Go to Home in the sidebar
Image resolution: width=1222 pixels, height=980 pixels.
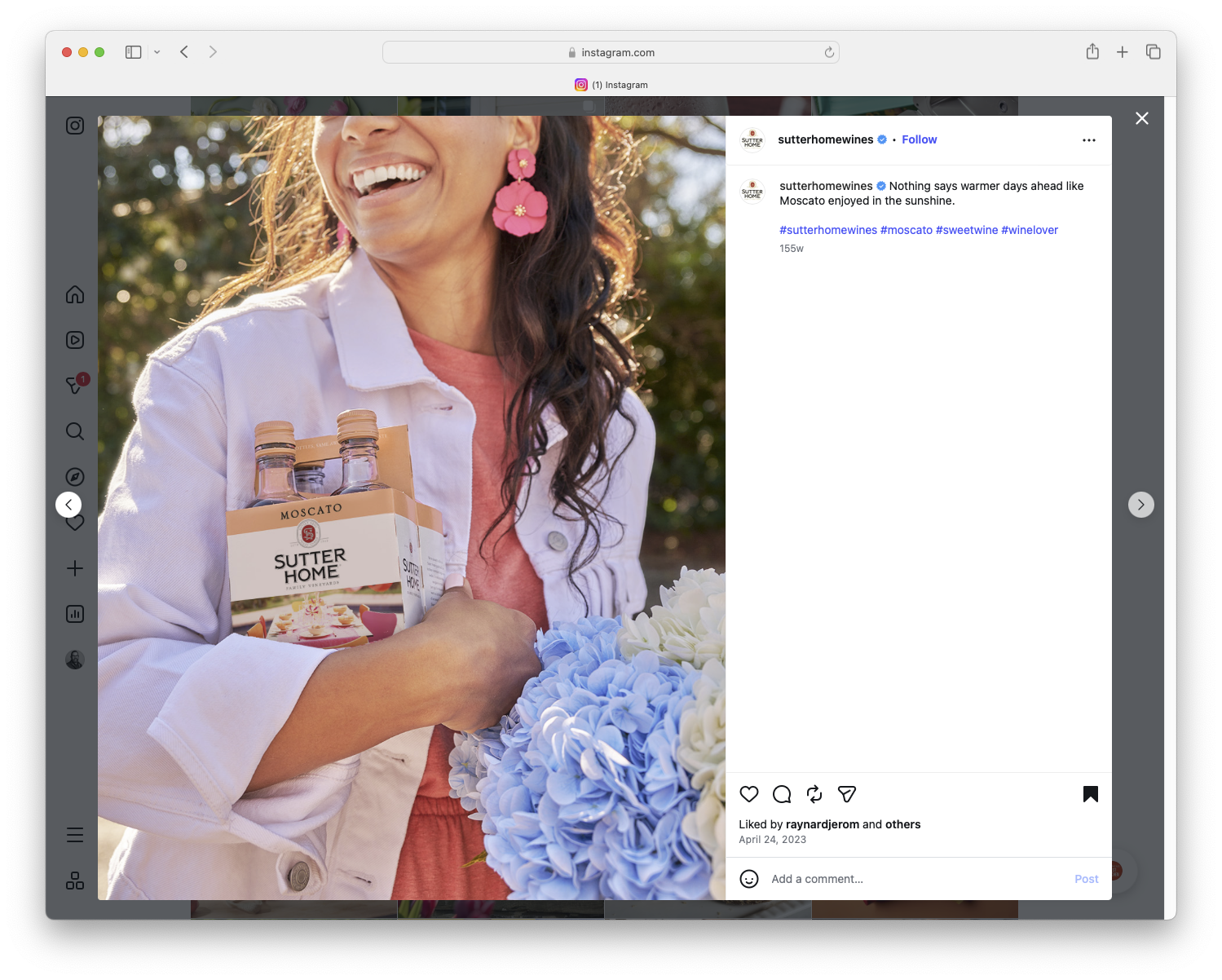coord(75,294)
